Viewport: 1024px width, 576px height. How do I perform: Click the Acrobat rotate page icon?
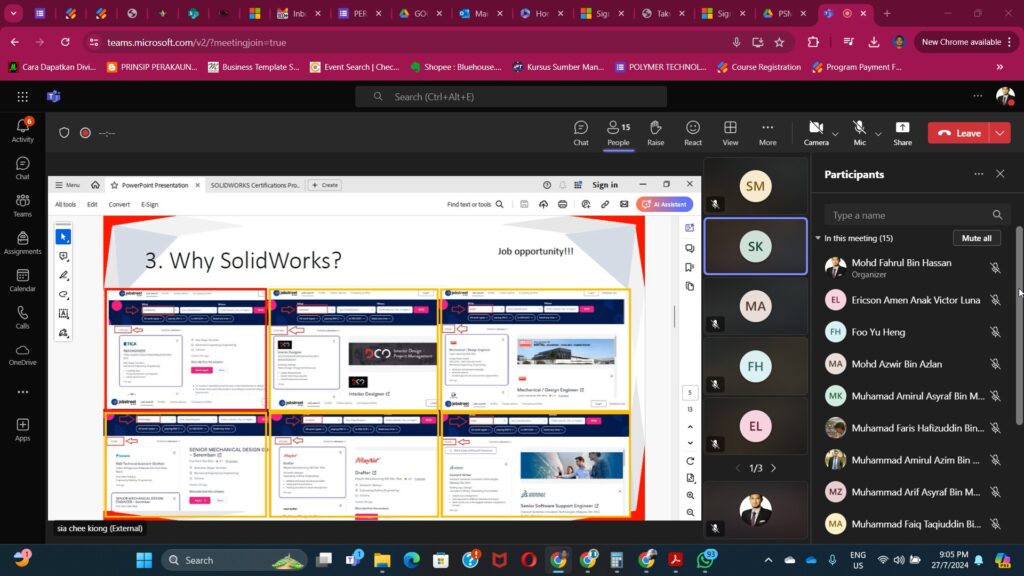pyautogui.click(x=690, y=461)
